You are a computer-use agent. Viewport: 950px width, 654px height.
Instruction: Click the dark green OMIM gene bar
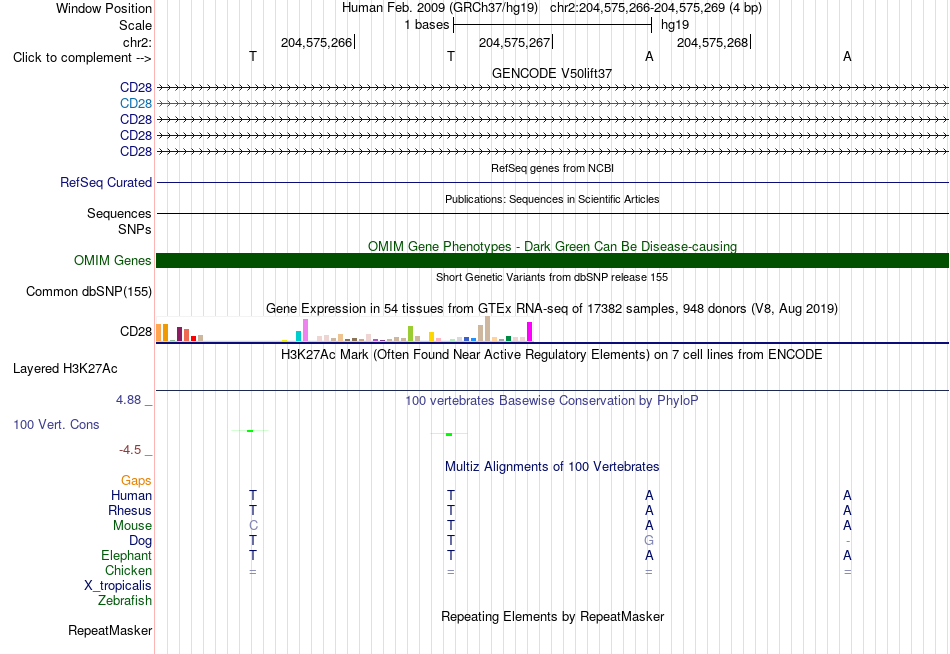coord(552,261)
